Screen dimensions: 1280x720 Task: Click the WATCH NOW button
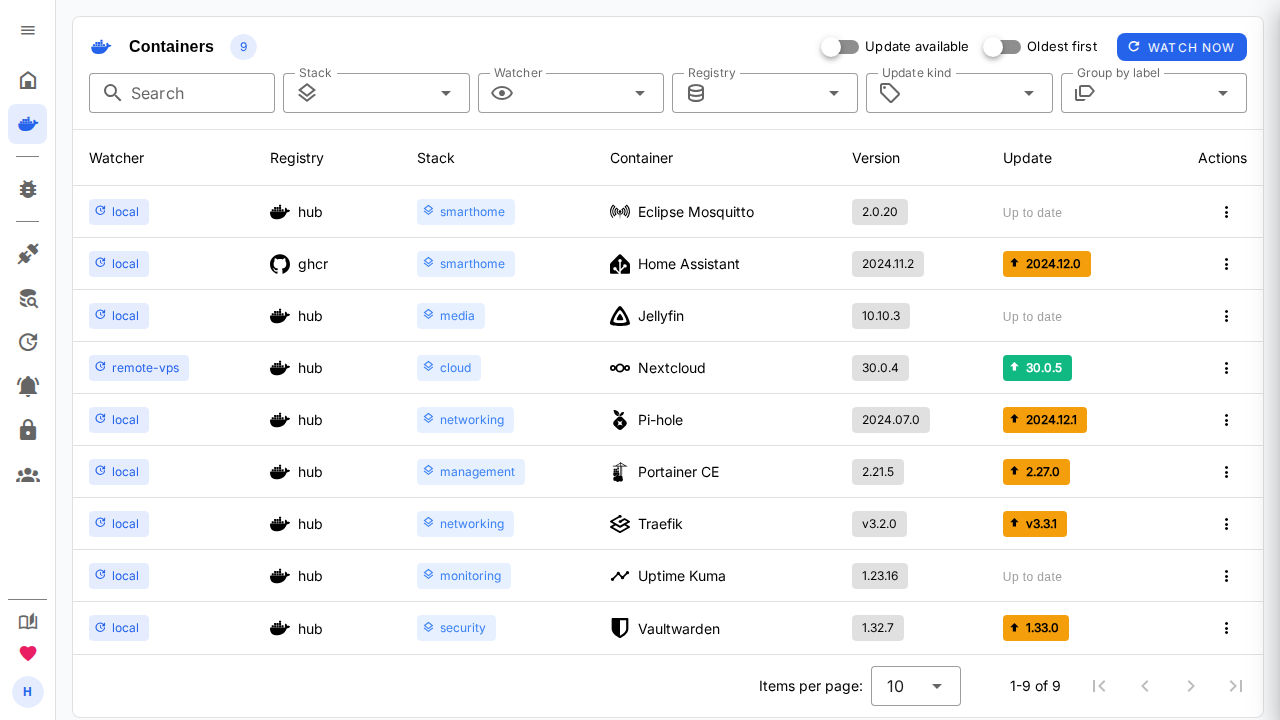pyautogui.click(x=1182, y=47)
